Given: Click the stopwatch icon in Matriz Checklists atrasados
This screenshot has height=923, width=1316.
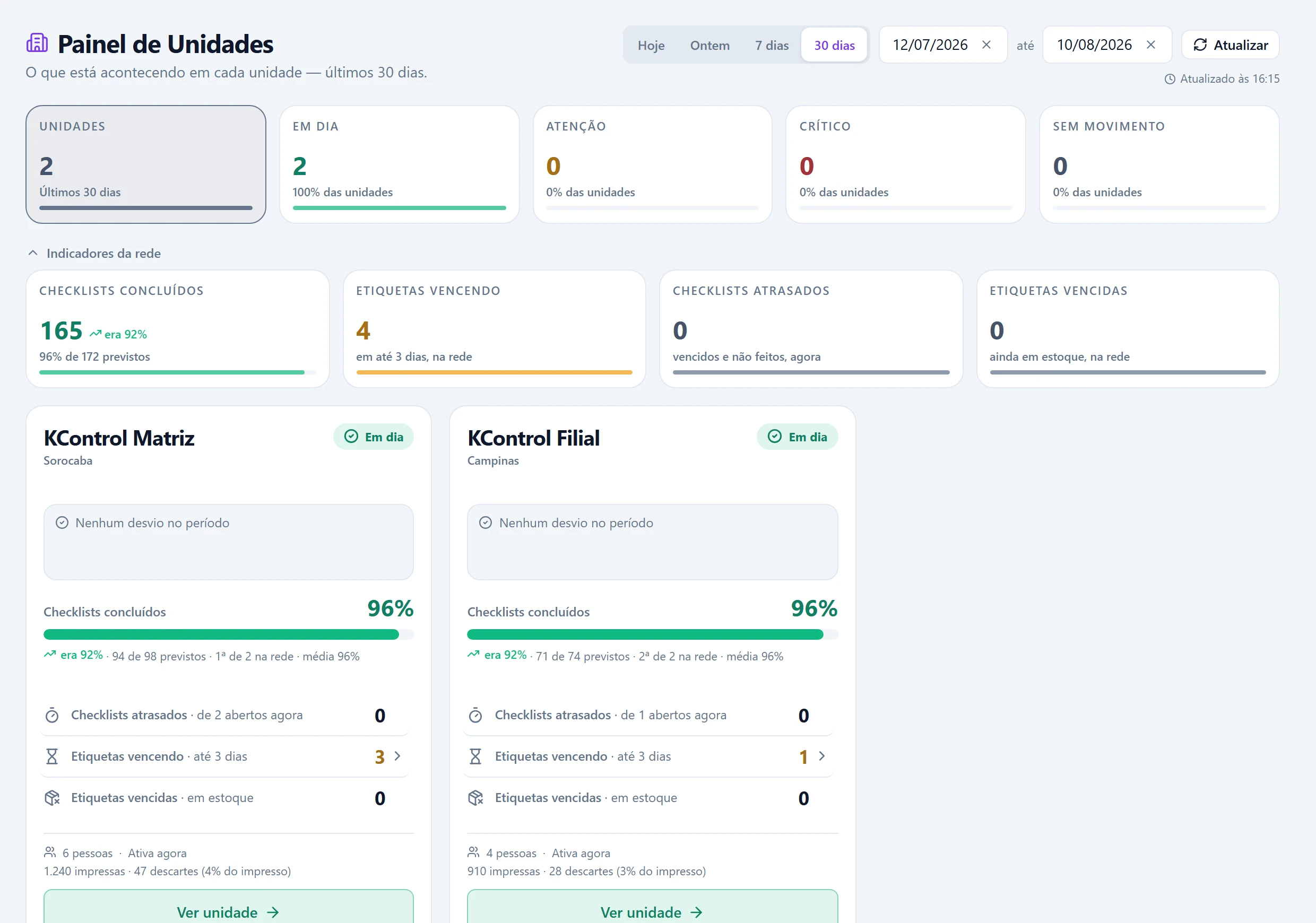Looking at the screenshot, I should point(52,715).
